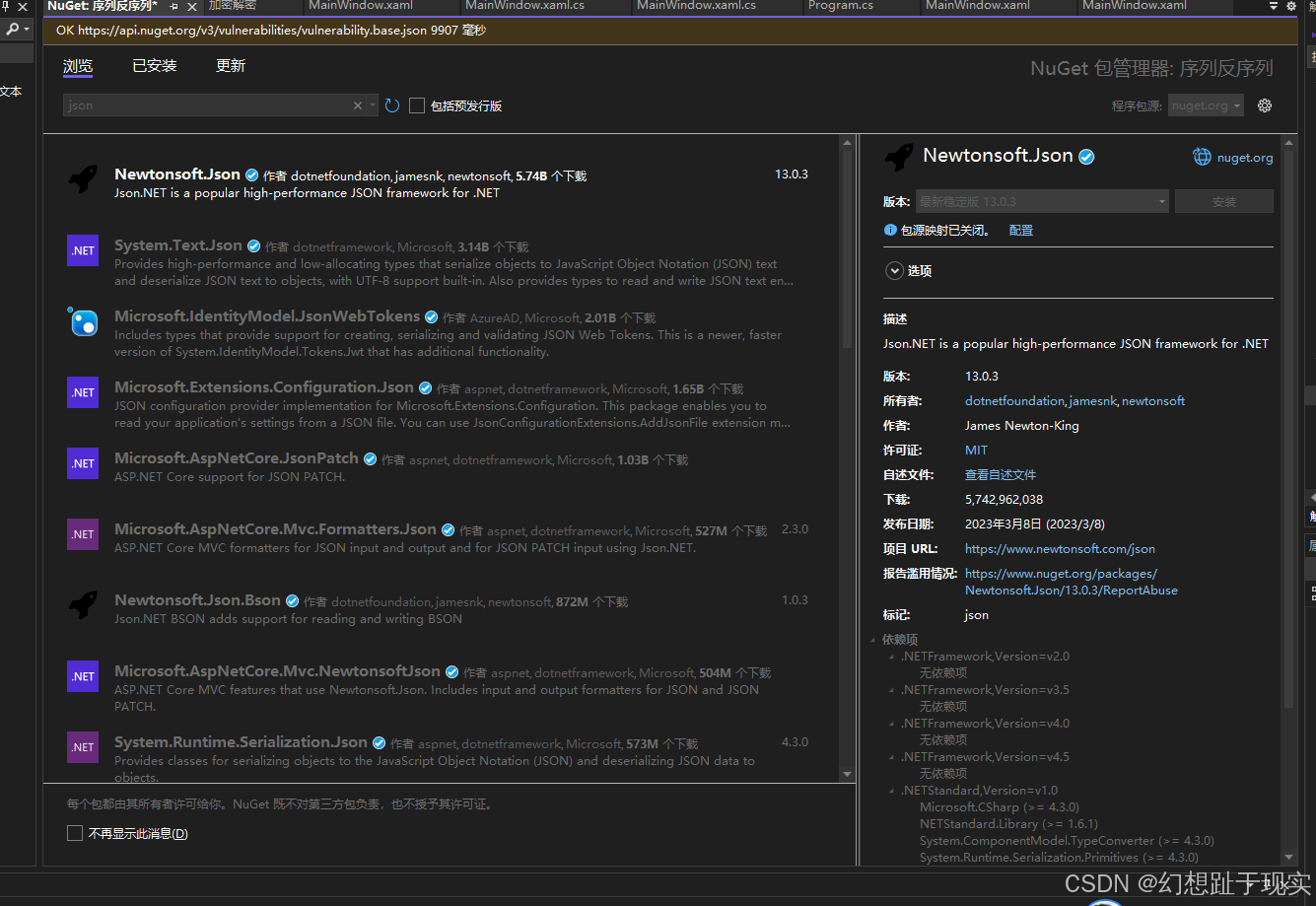The height and width of the screenshot is (906, 1316).
Task: Click the Microsoft.CSharp (>= 4.3.0) dependency
Action: pyautogui.click(x=999, y=806)
